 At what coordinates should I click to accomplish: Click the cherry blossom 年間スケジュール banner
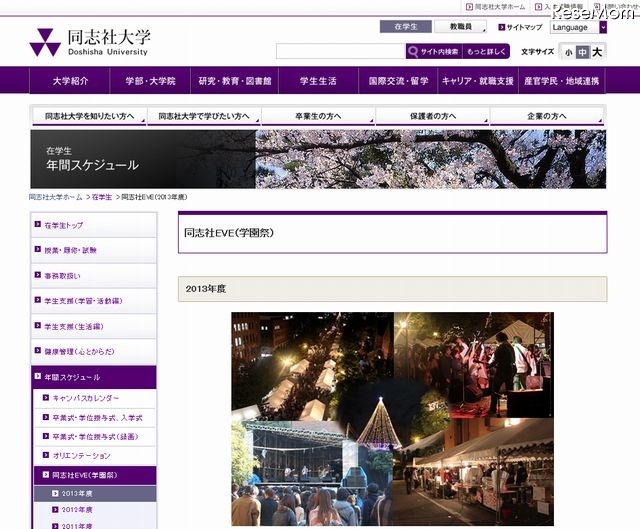[318, 159]
